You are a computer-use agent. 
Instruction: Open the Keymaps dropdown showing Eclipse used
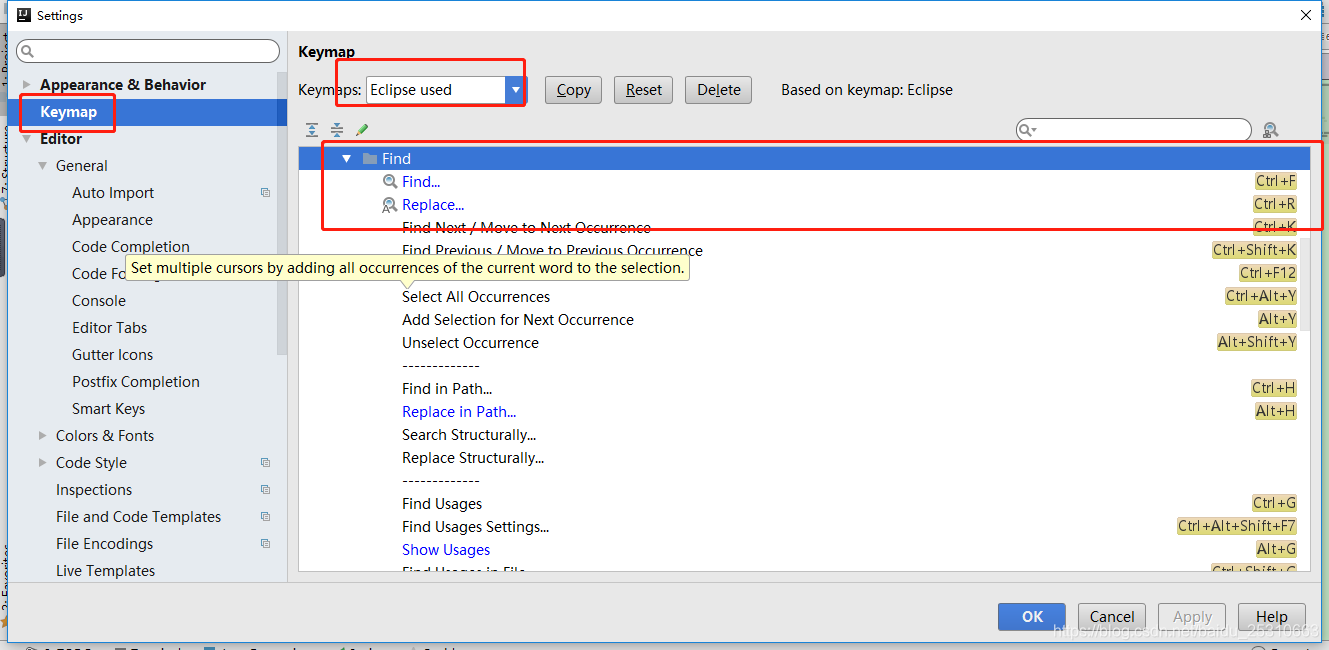pos(515,90)
